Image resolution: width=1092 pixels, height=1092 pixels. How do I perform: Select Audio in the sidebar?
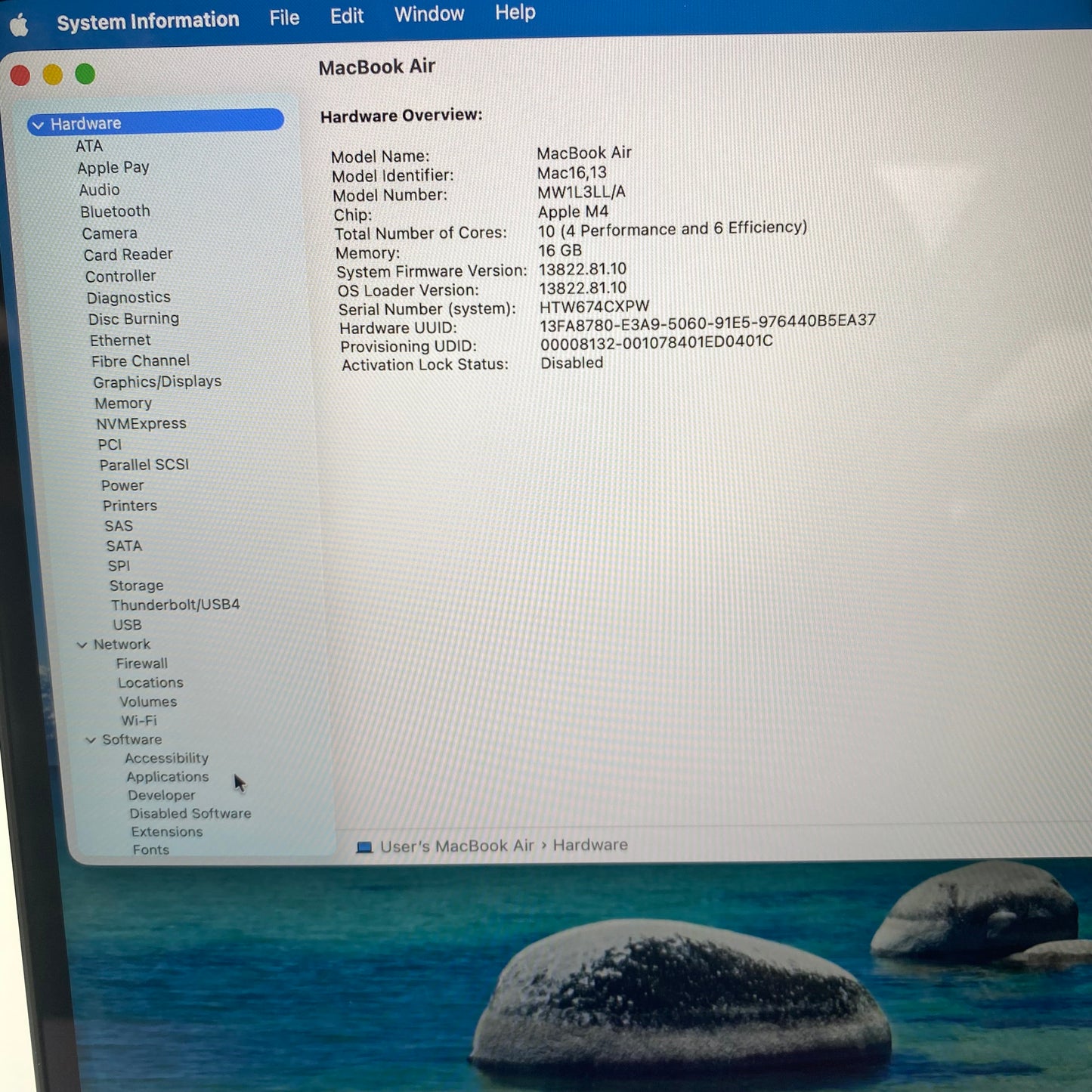[x=100, y=190]
